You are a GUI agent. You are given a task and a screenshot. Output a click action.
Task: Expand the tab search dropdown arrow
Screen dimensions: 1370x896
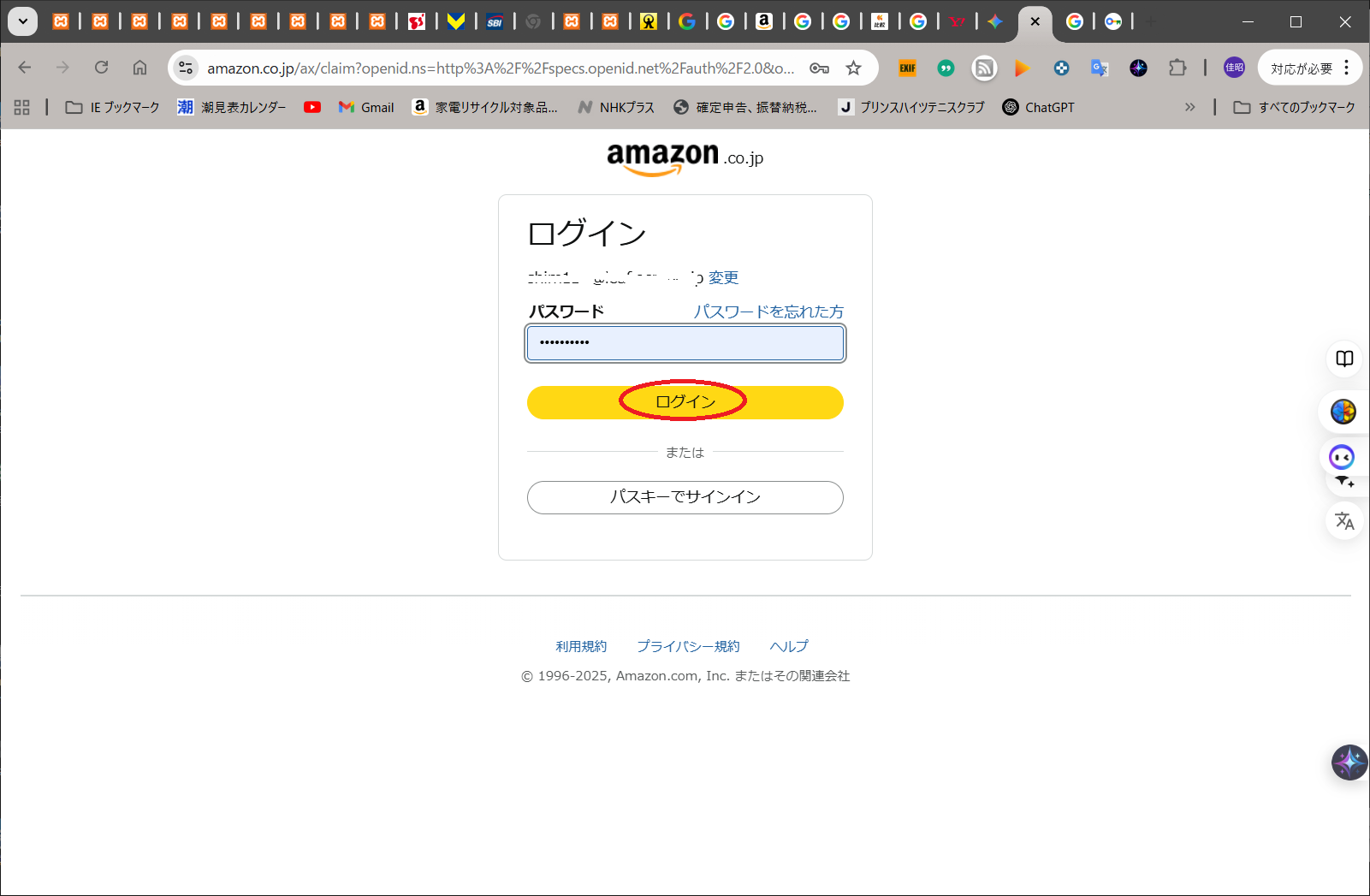pos(23,21)
